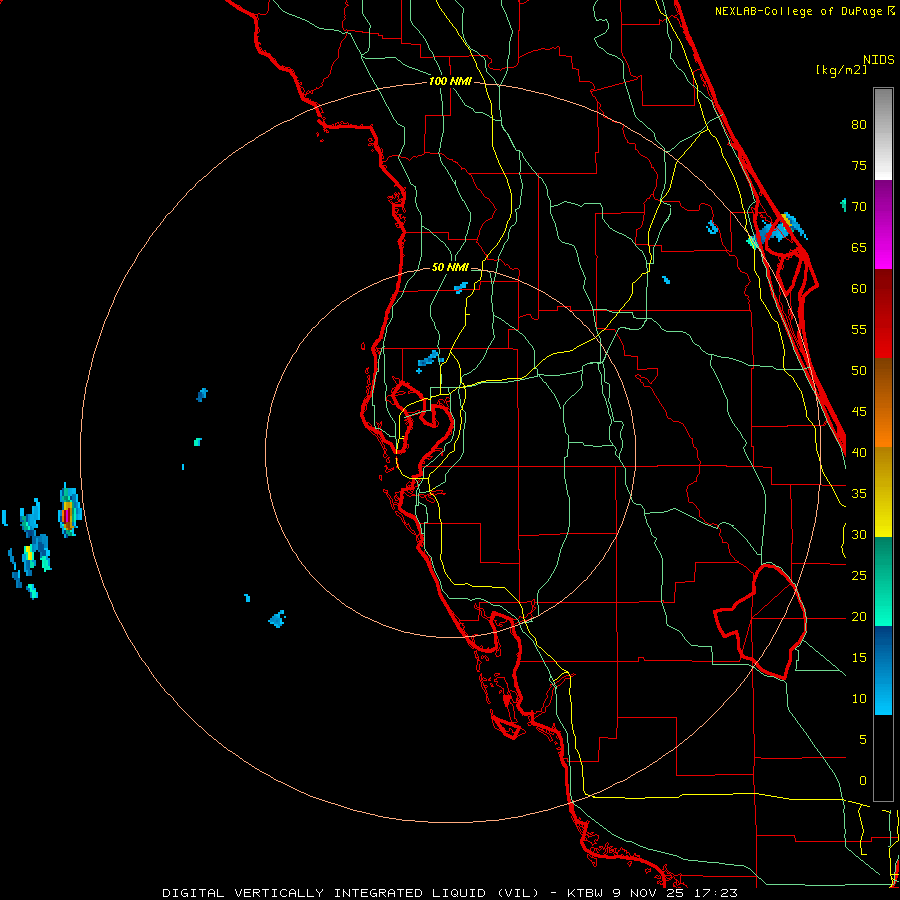The width and height of the screenshot is (900, 900).
Task: Click the blue echo cluster on the northeast coast
Action: coord(777,230)
